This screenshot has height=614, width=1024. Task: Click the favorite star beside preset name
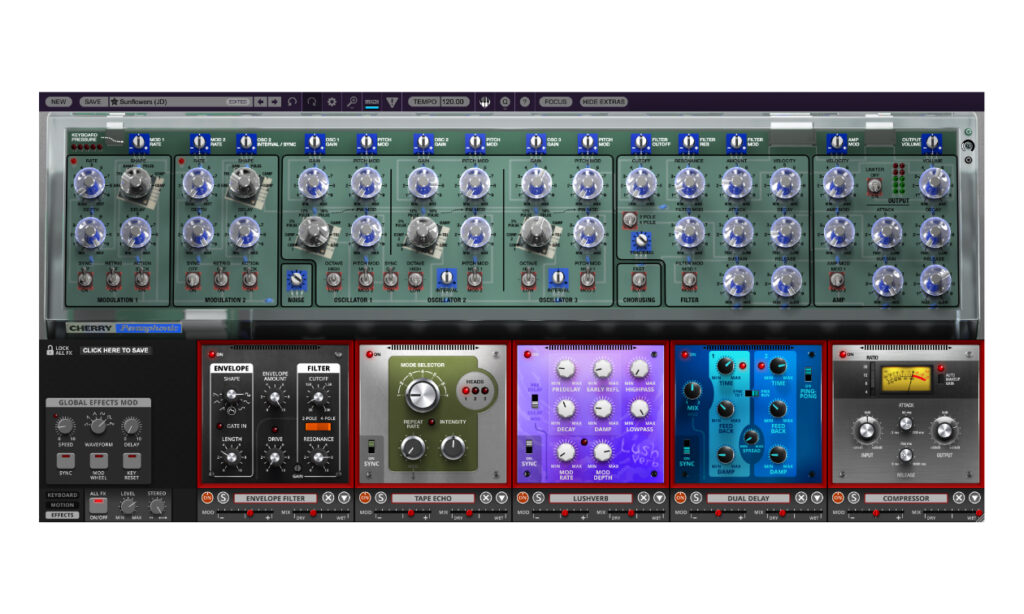coord(114,102)
